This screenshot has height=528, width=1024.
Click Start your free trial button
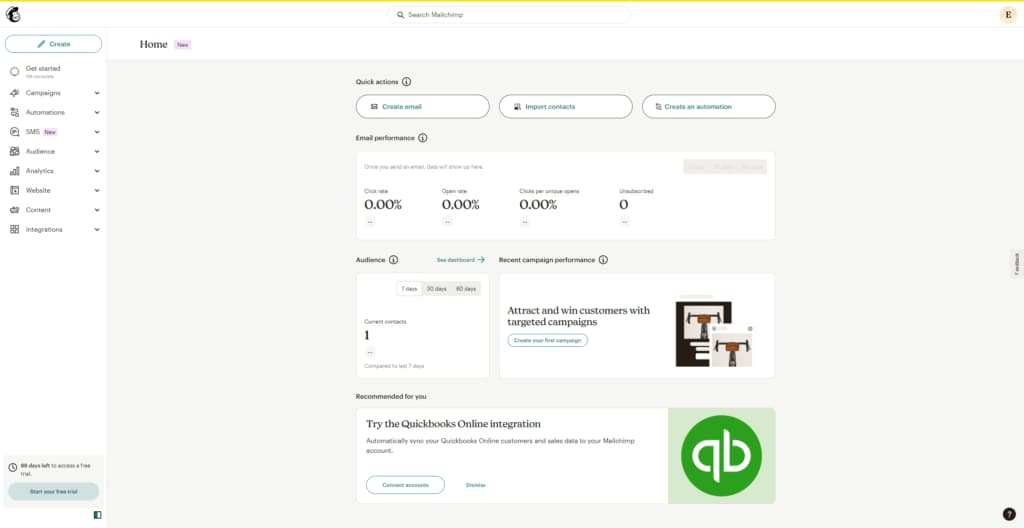pos(54,491)
